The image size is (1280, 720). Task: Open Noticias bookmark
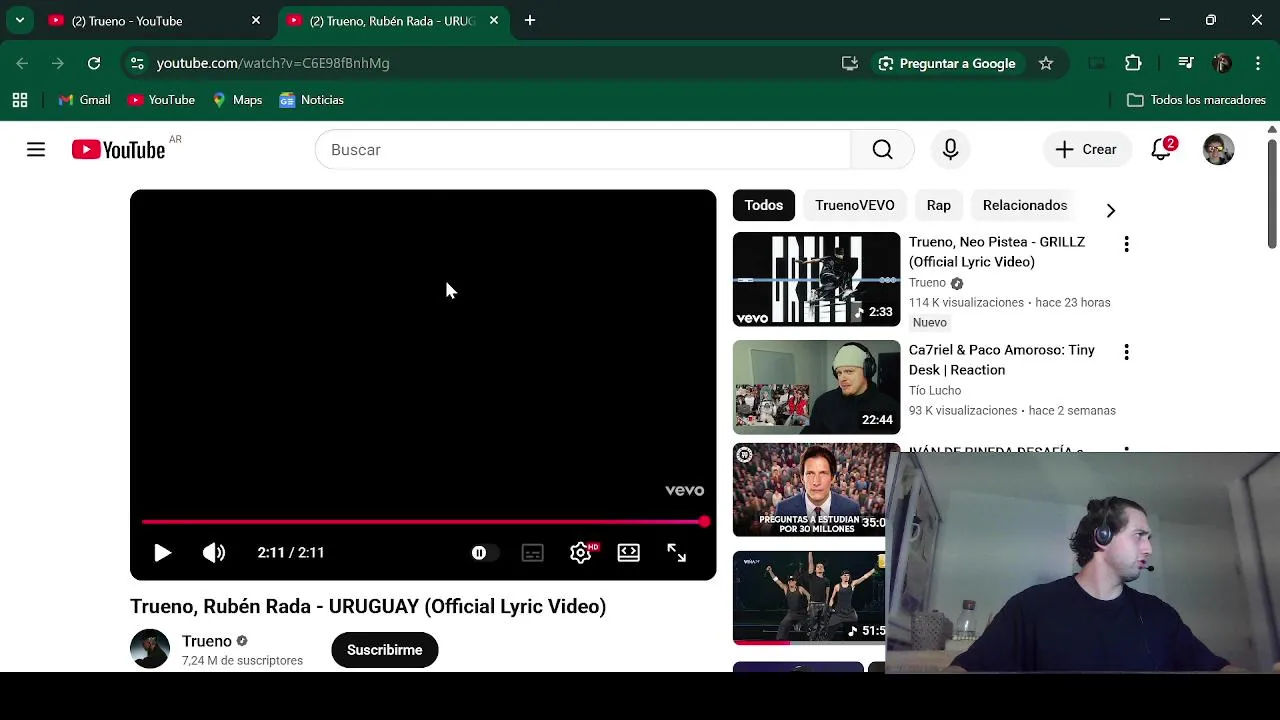click(312, 100)
